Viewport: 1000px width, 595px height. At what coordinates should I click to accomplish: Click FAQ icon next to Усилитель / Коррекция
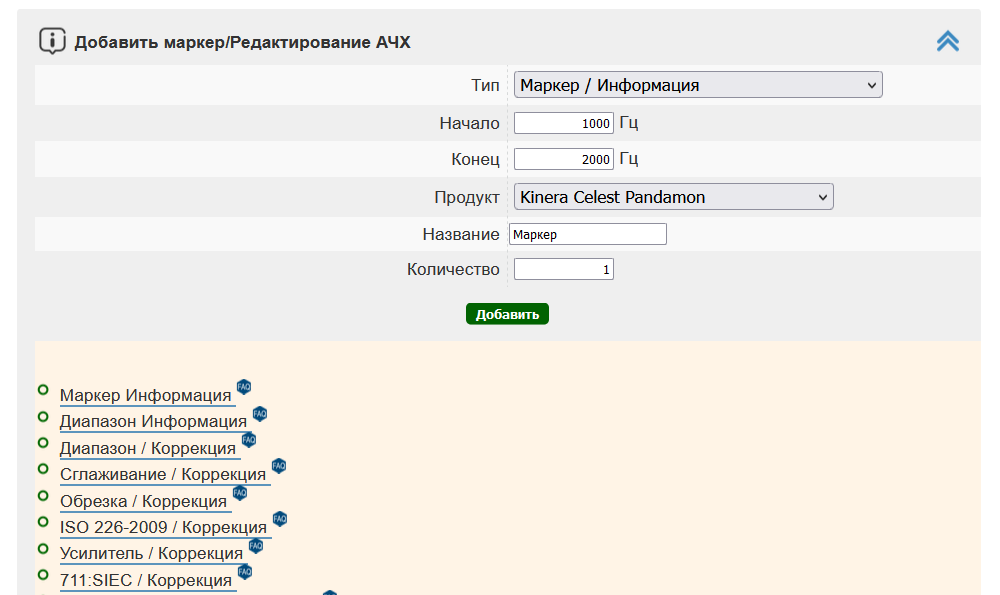point(256,545)
